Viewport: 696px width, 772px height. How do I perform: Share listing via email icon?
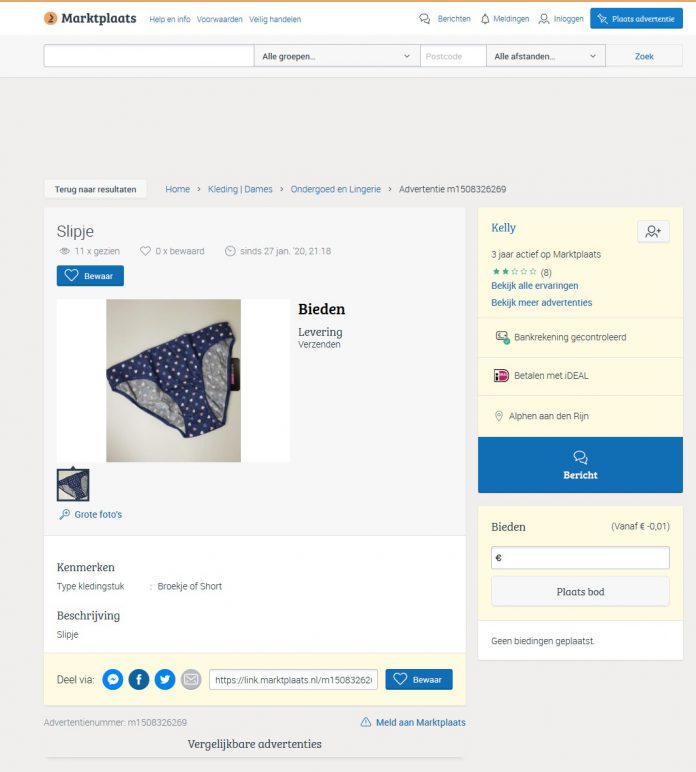coord(191,679)
